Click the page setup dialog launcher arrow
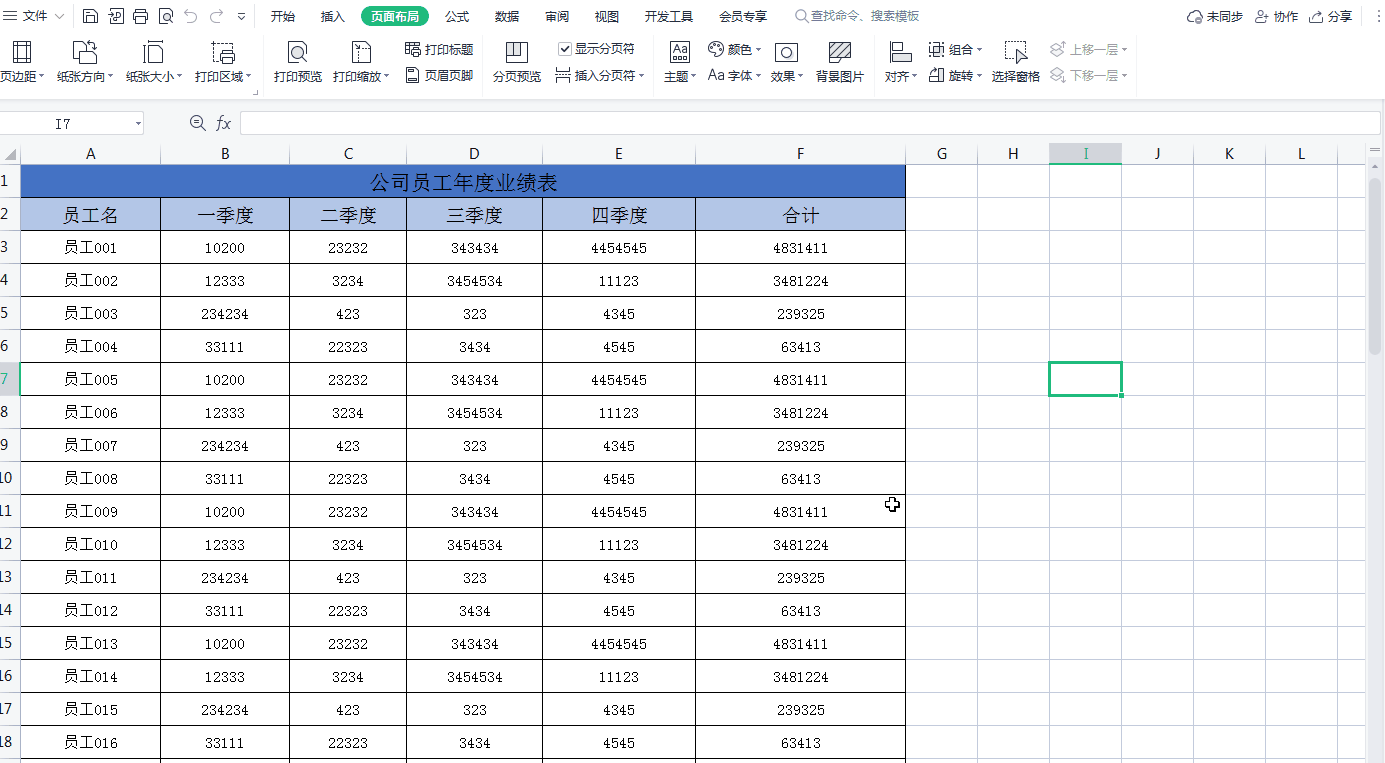Viewport: 1385px width, 763px height. coord(256,93)
